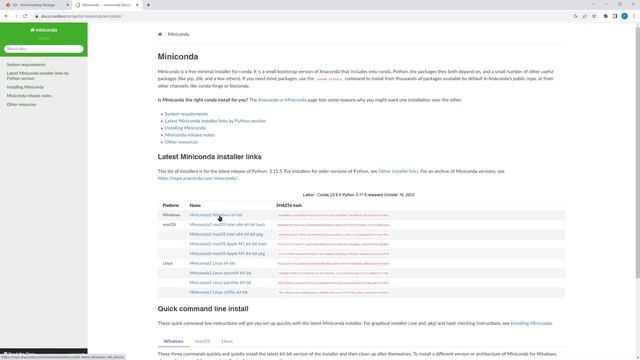
Task: Click the home icon in the breadcrumb
Action: (160, 34)
